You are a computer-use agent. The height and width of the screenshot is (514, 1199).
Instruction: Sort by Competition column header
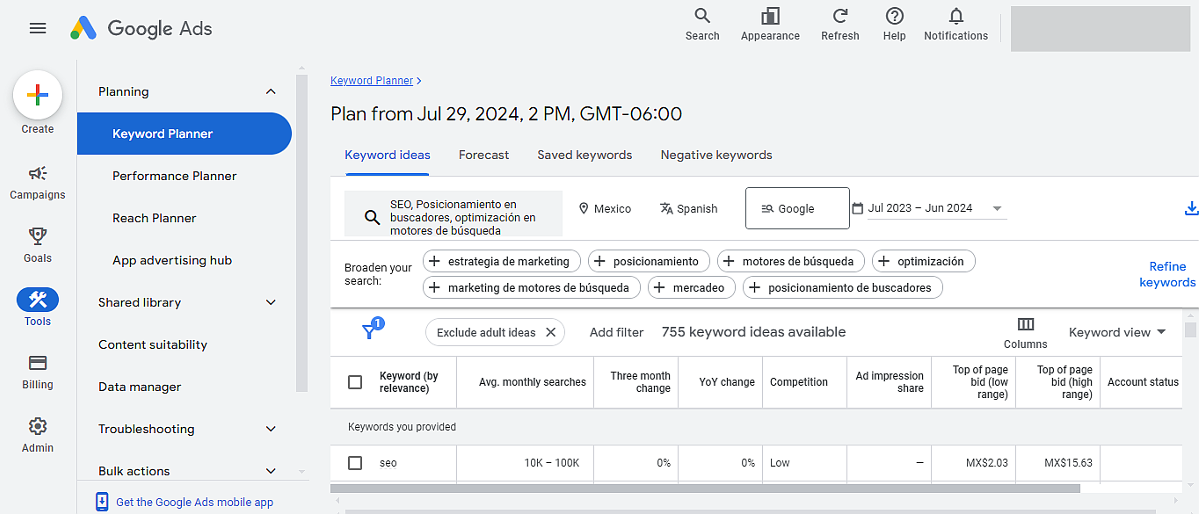(798, 382)
